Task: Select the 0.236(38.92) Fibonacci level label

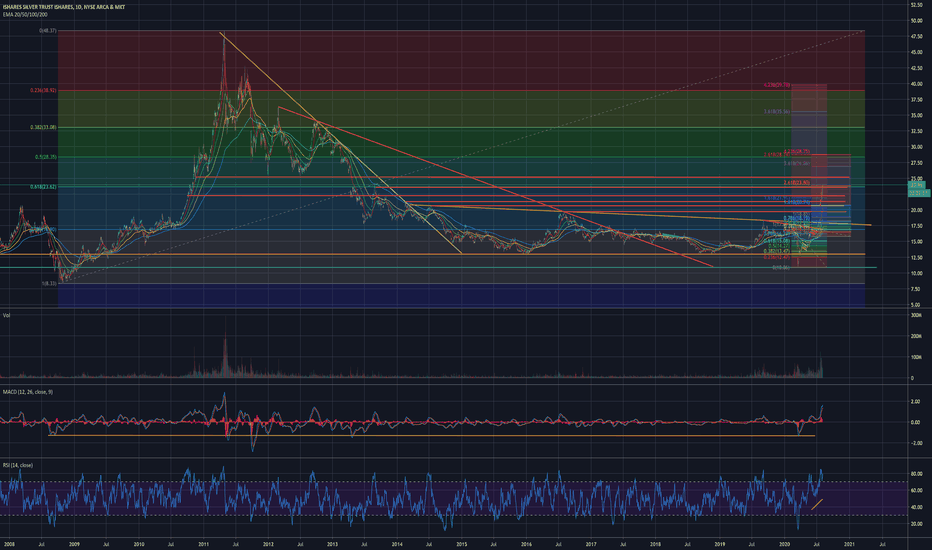Action: click(x=43, y=90)
